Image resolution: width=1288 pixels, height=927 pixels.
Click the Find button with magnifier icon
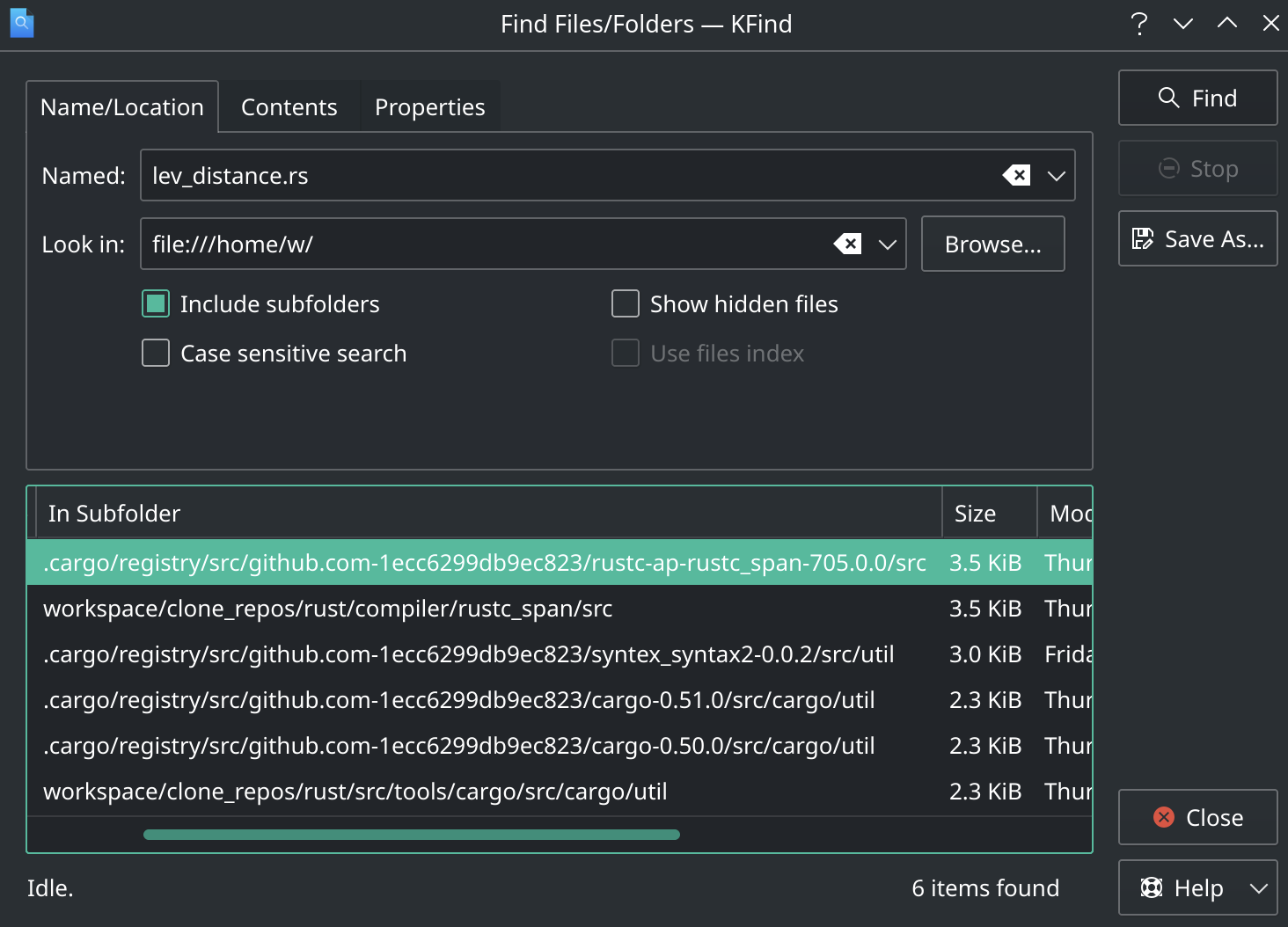[1197, 98]
